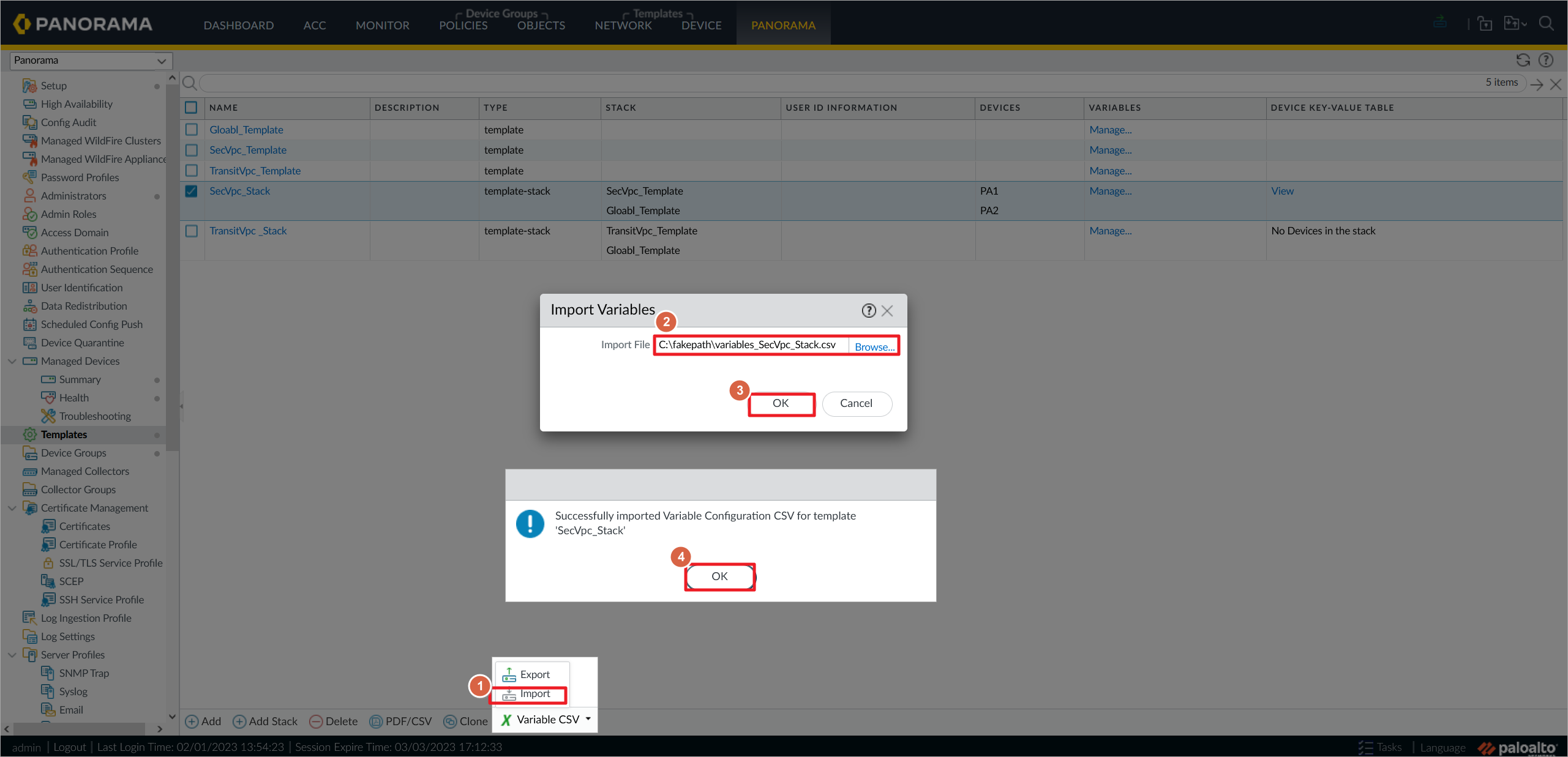Click the filter search magnifier icon
This screenshot has width=1568, height=757.
pyautogui.click(x=190, y=83)
